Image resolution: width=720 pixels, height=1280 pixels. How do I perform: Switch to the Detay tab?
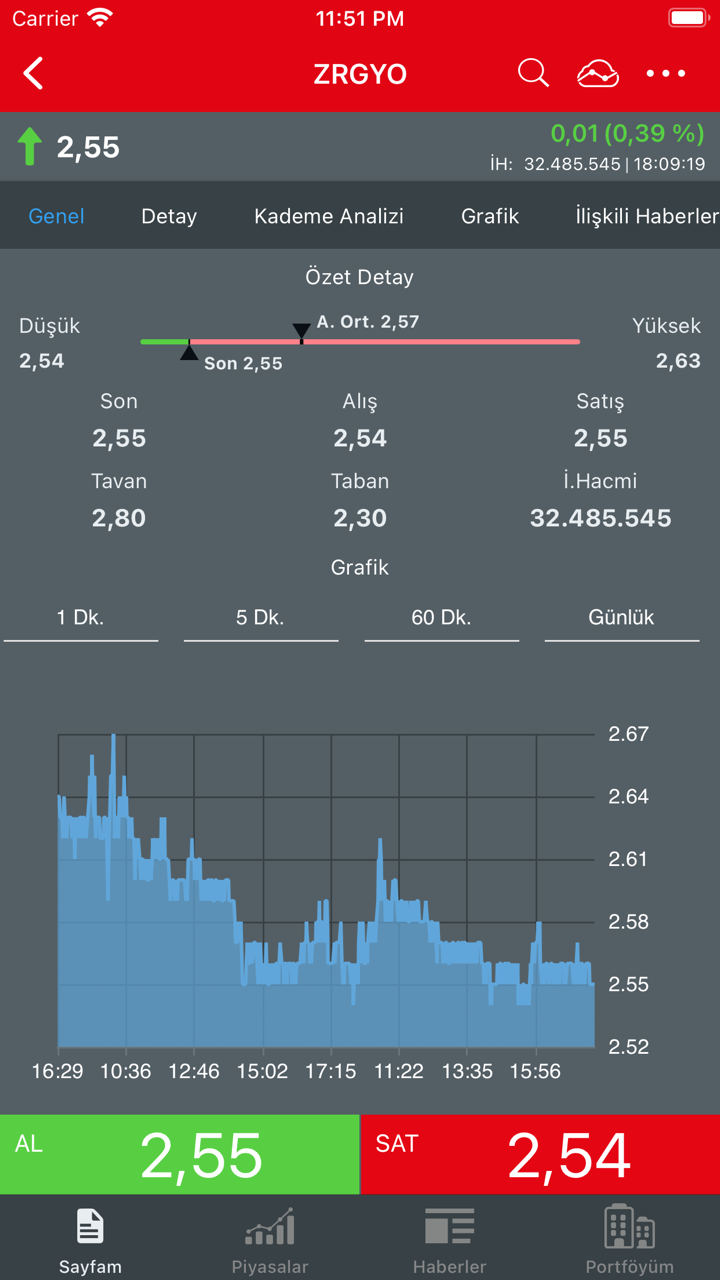[x=169, y=216]
